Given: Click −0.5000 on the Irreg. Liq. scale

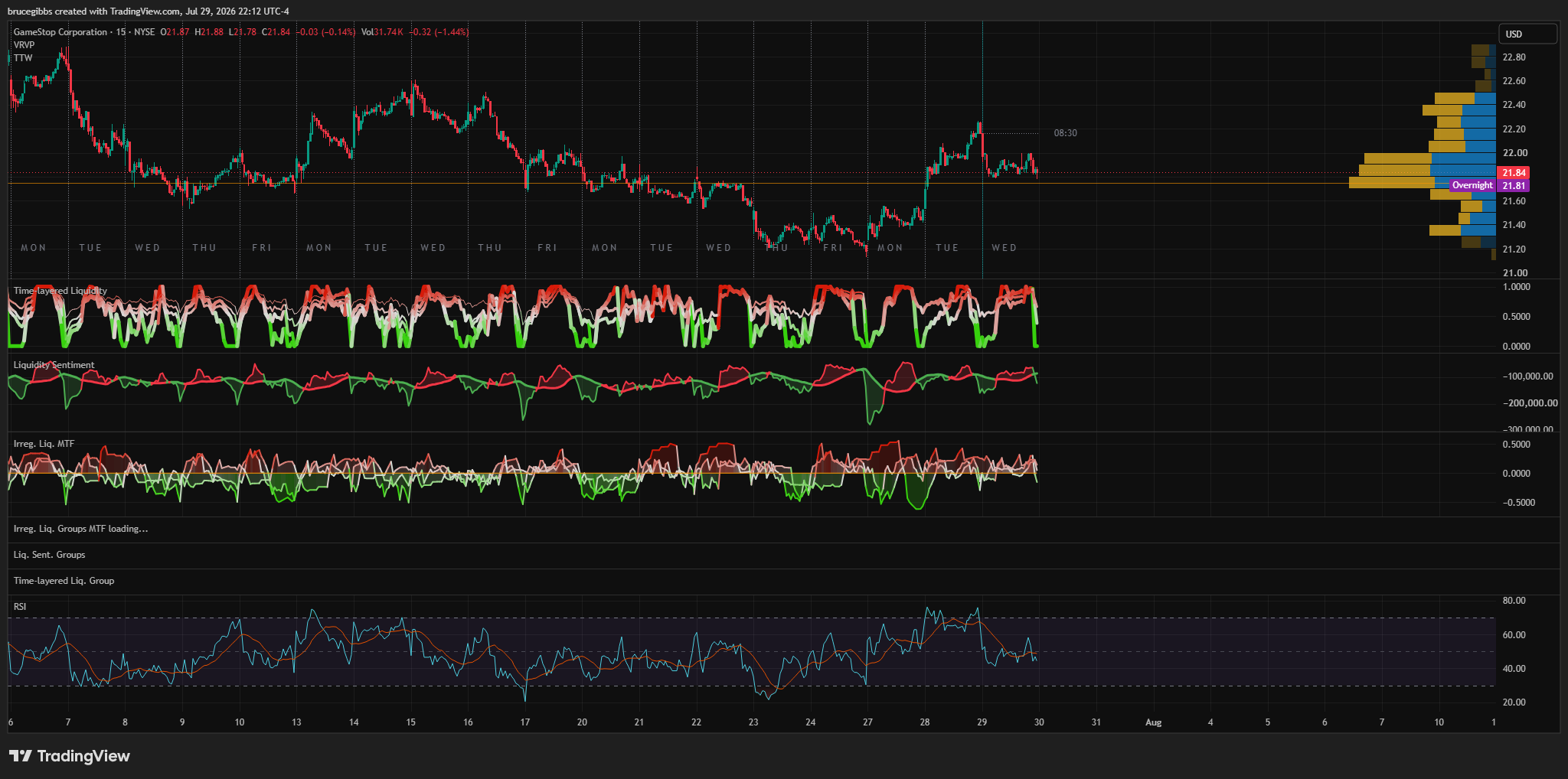Looking at the screenshot, I should click(1518, 503).
